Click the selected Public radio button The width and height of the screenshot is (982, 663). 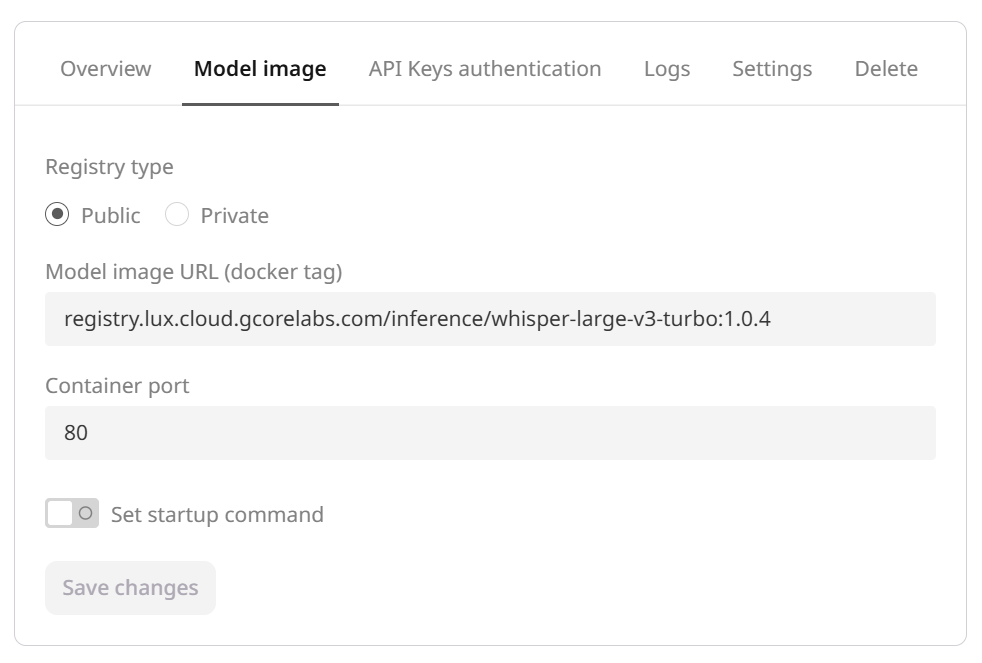[57, 214]
